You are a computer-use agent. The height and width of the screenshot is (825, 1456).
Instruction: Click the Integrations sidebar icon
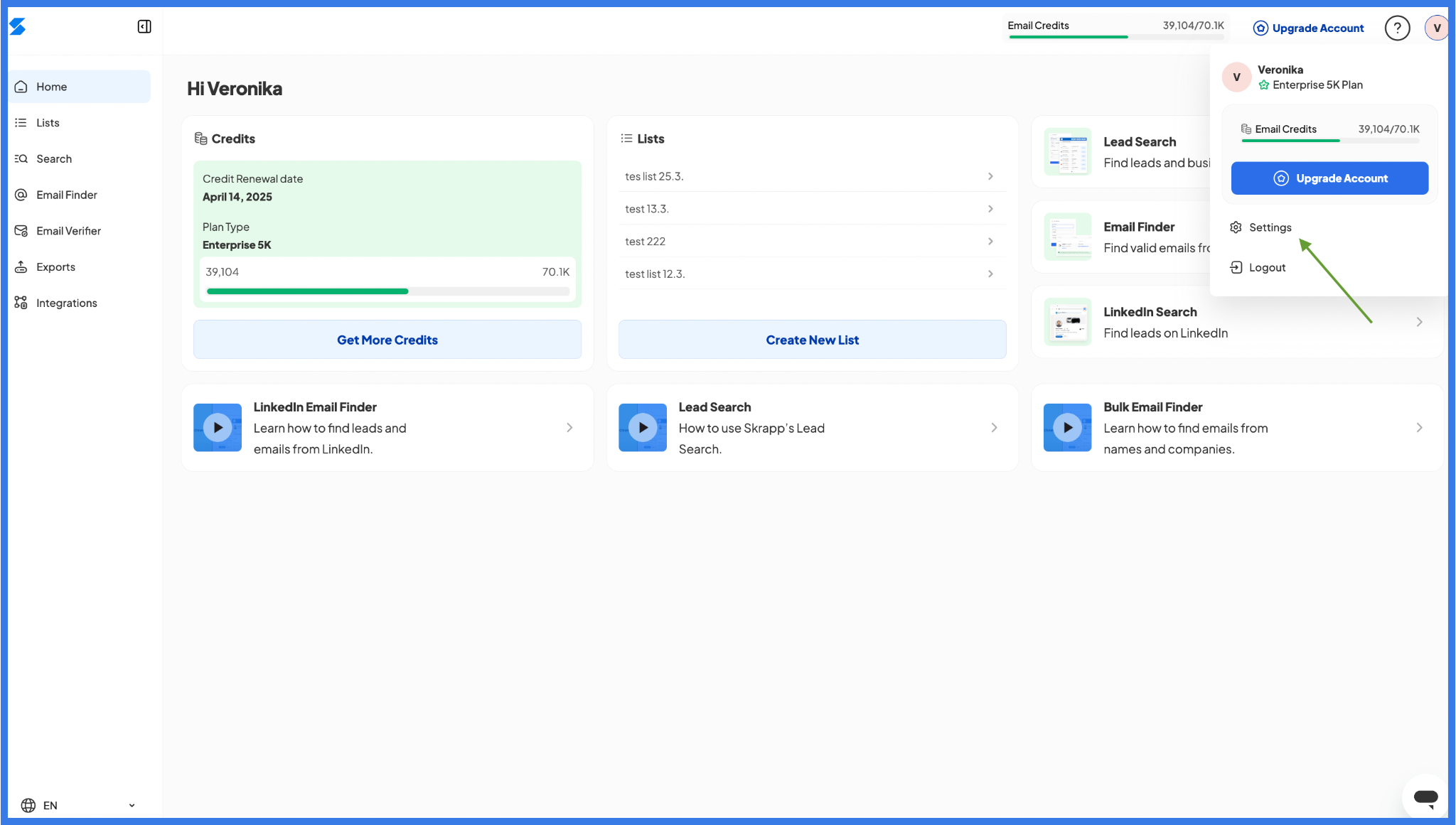click(21, 303)
